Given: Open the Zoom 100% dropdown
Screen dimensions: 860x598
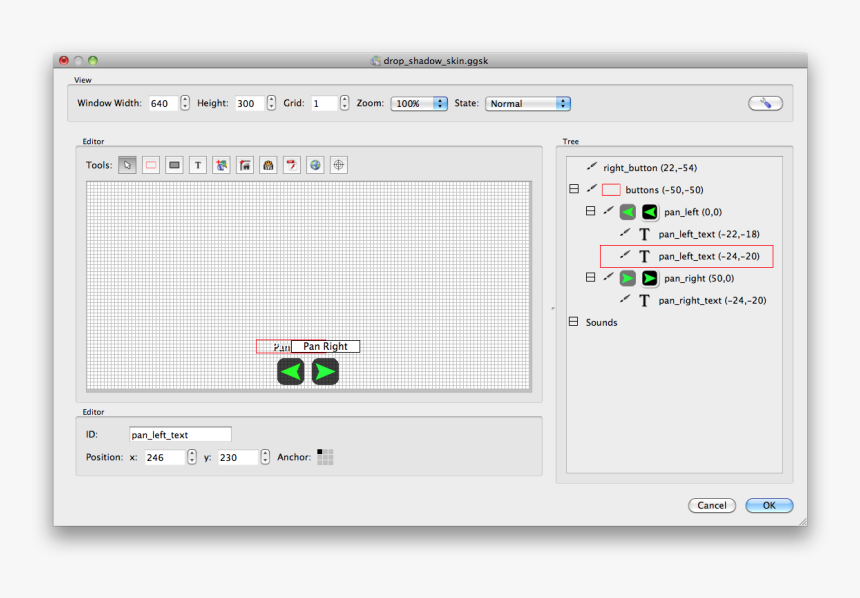Looking at the screenshot, I should pyautogui.click(x=419, y=103).
